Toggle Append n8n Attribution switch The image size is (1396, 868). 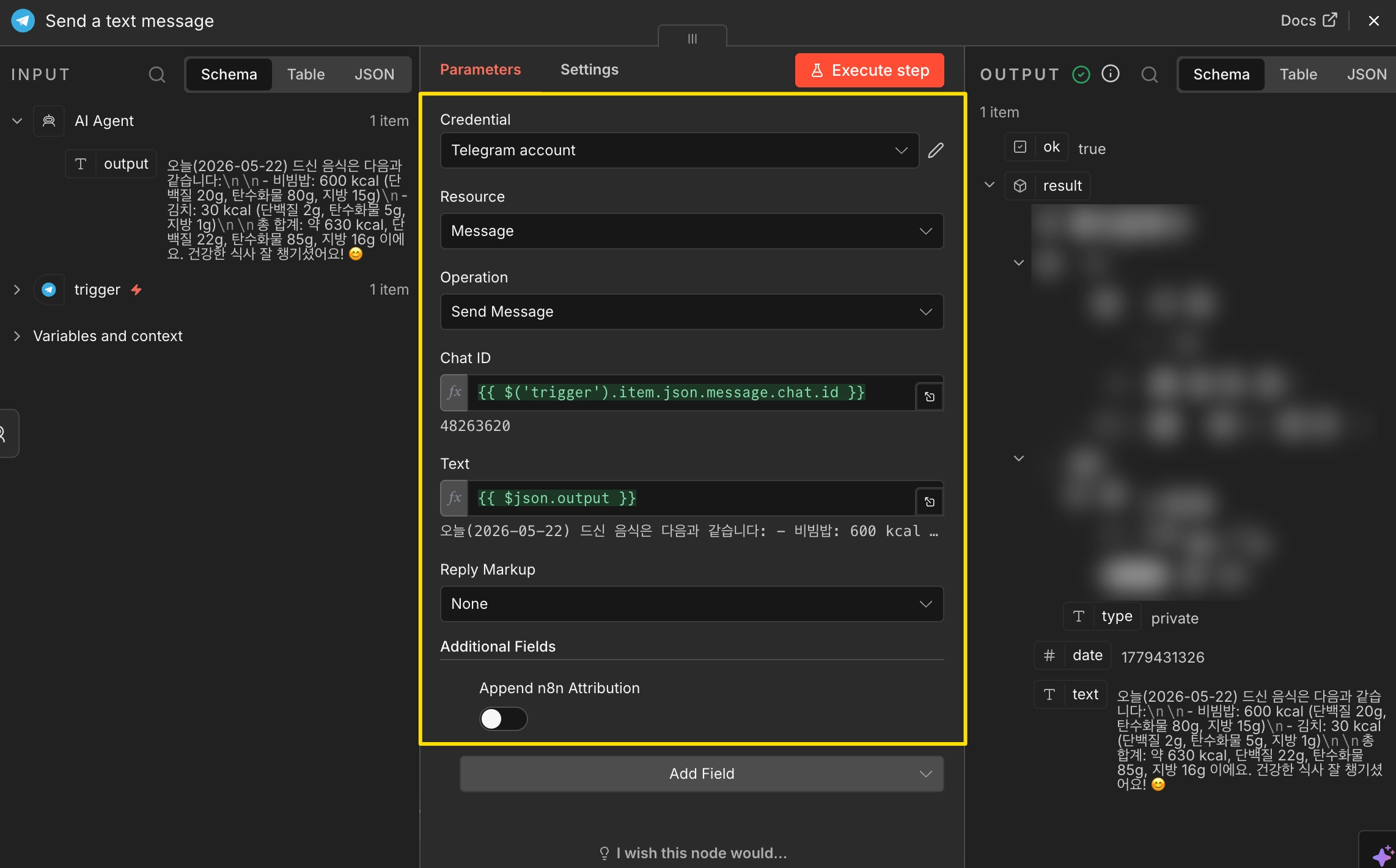point(503,719)
